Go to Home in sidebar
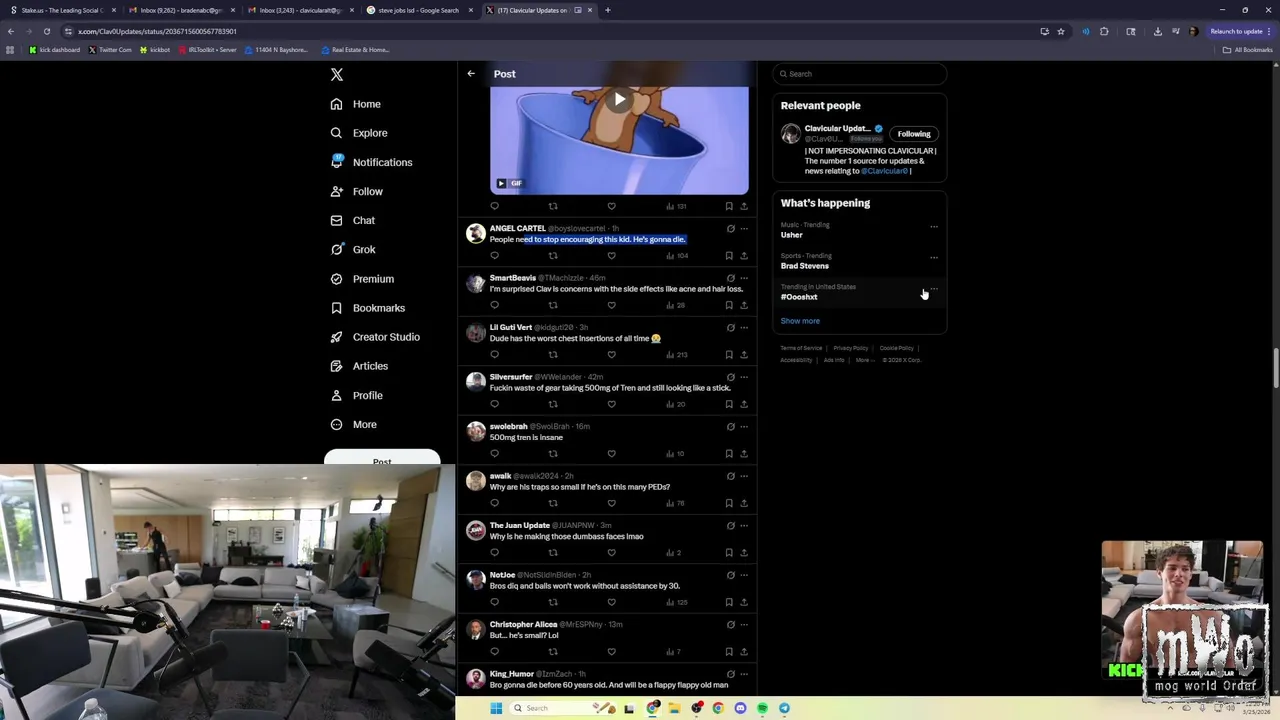Image resolution: width=1280 pixels, height=720 pixels. (x=356, y=104)
